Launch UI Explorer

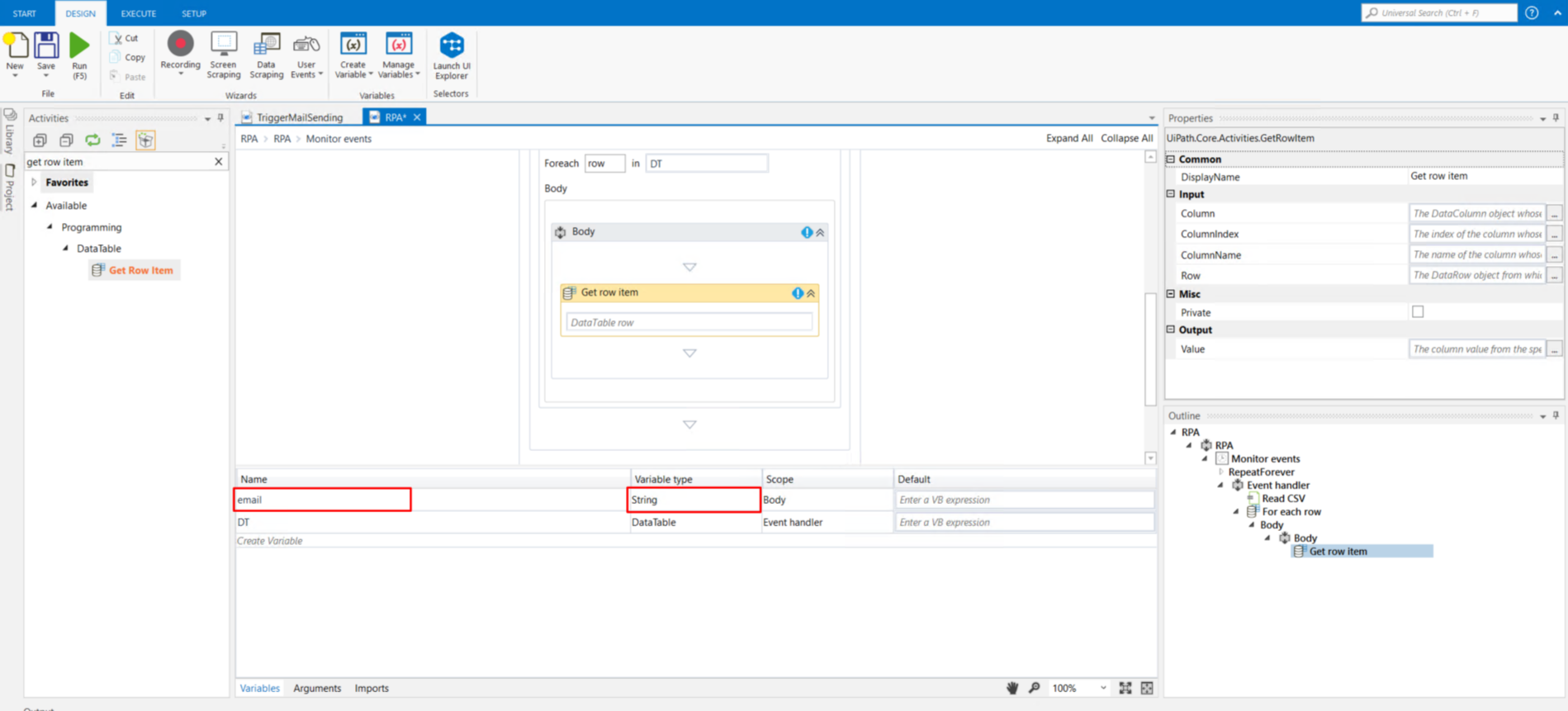click(452, 46)
